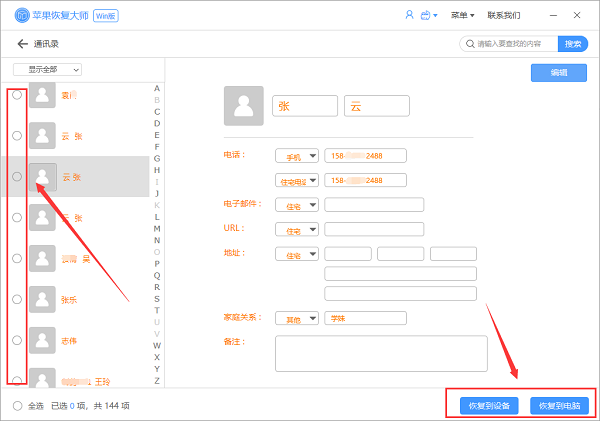Click the 备注 notes text area

coord(381,354)
